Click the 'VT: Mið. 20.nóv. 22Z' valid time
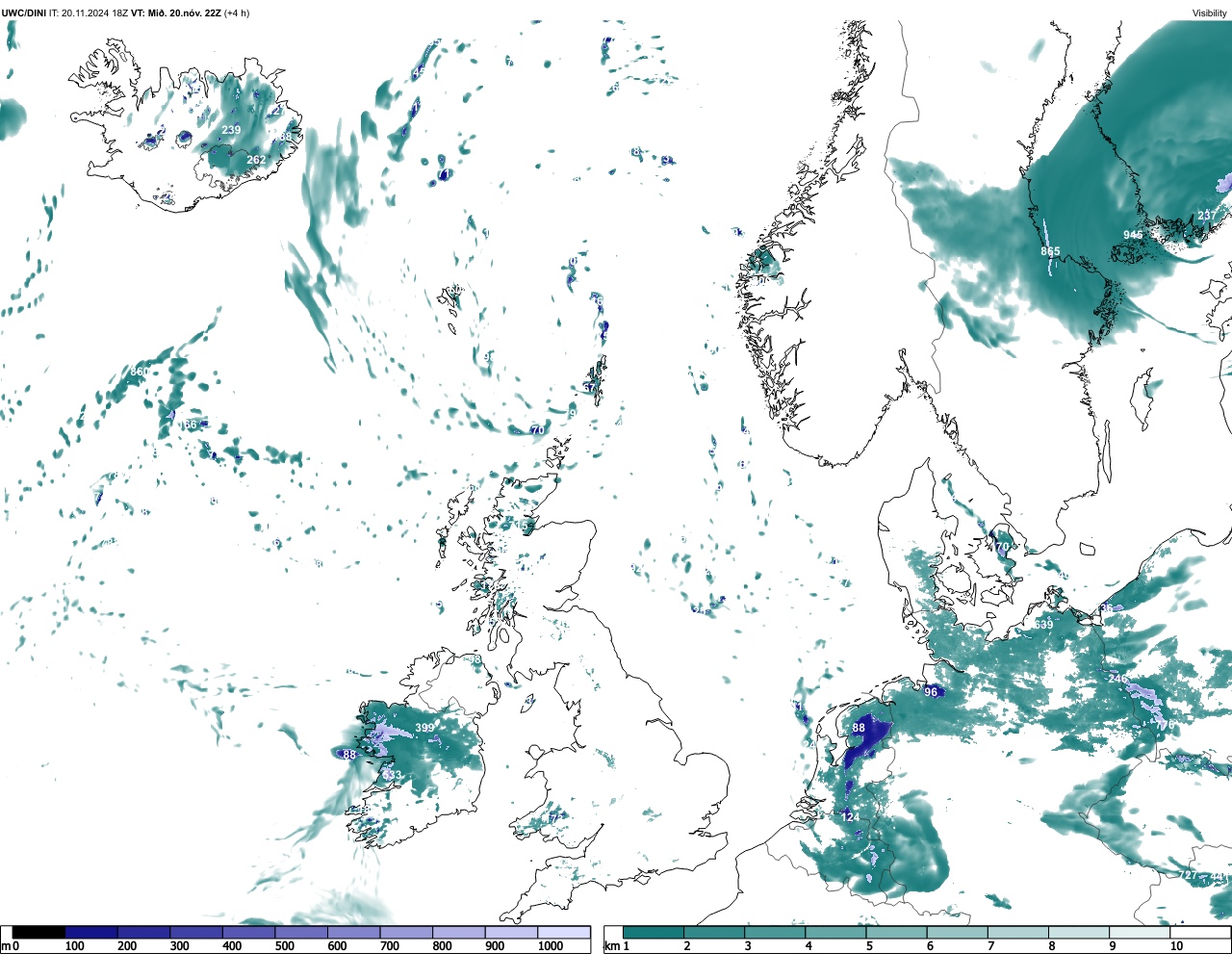The image size is (1232, 954). [x=176, y=13]
